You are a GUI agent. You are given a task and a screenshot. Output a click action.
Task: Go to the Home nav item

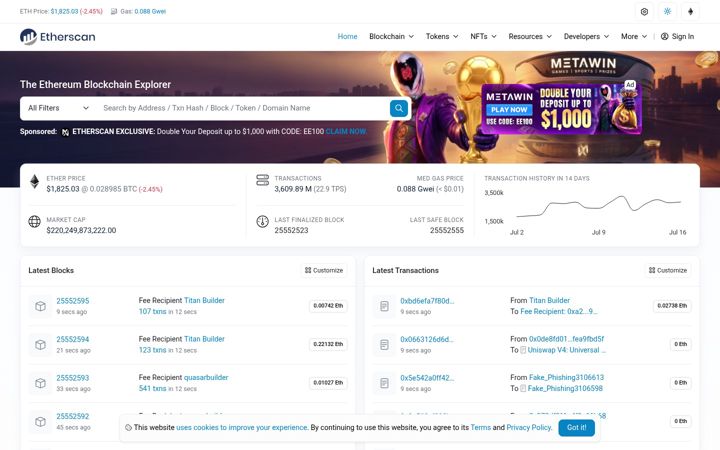pos(347,36)
